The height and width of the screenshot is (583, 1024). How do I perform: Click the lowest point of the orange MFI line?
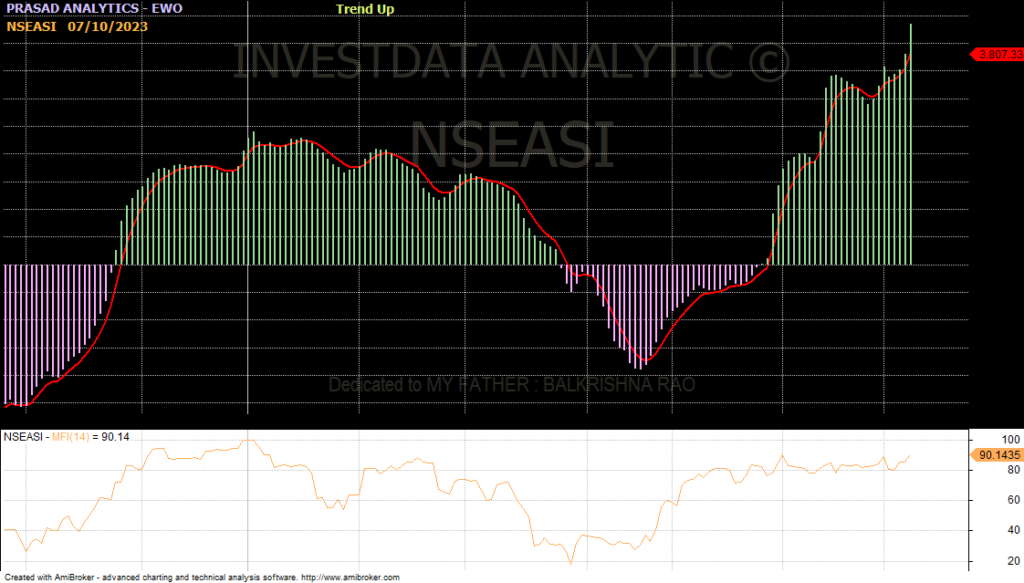pyautogui.click(x=569, y=563)
